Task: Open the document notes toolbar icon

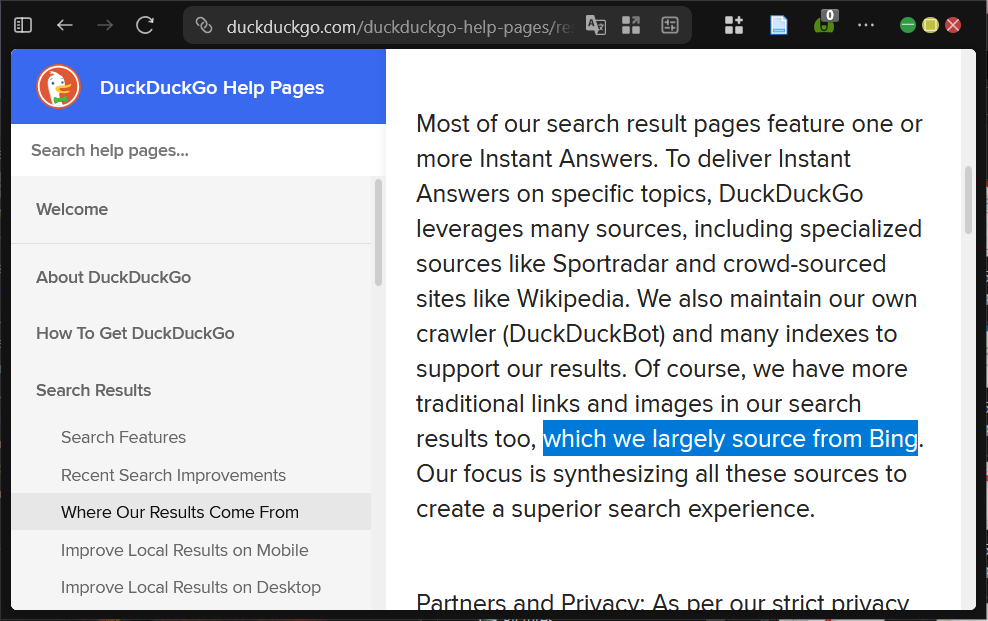Action: (777, 24)
